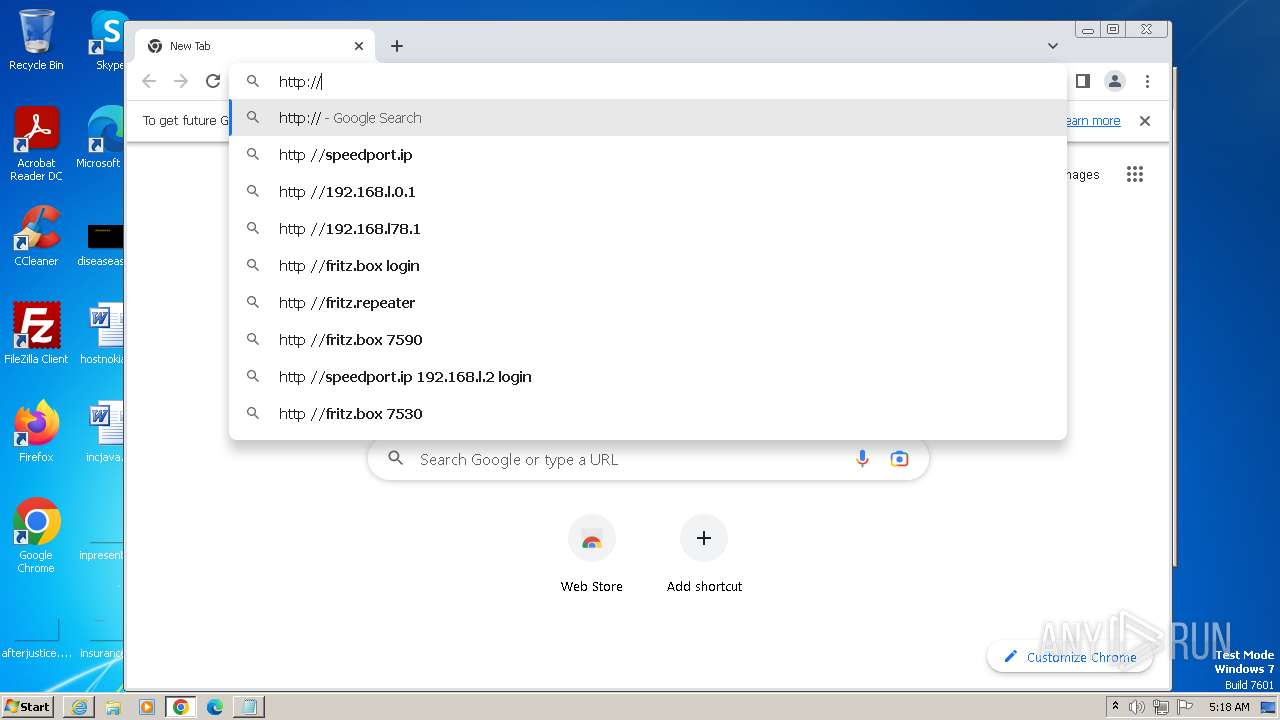Open a new tab with plus button

tap(397, 46)
